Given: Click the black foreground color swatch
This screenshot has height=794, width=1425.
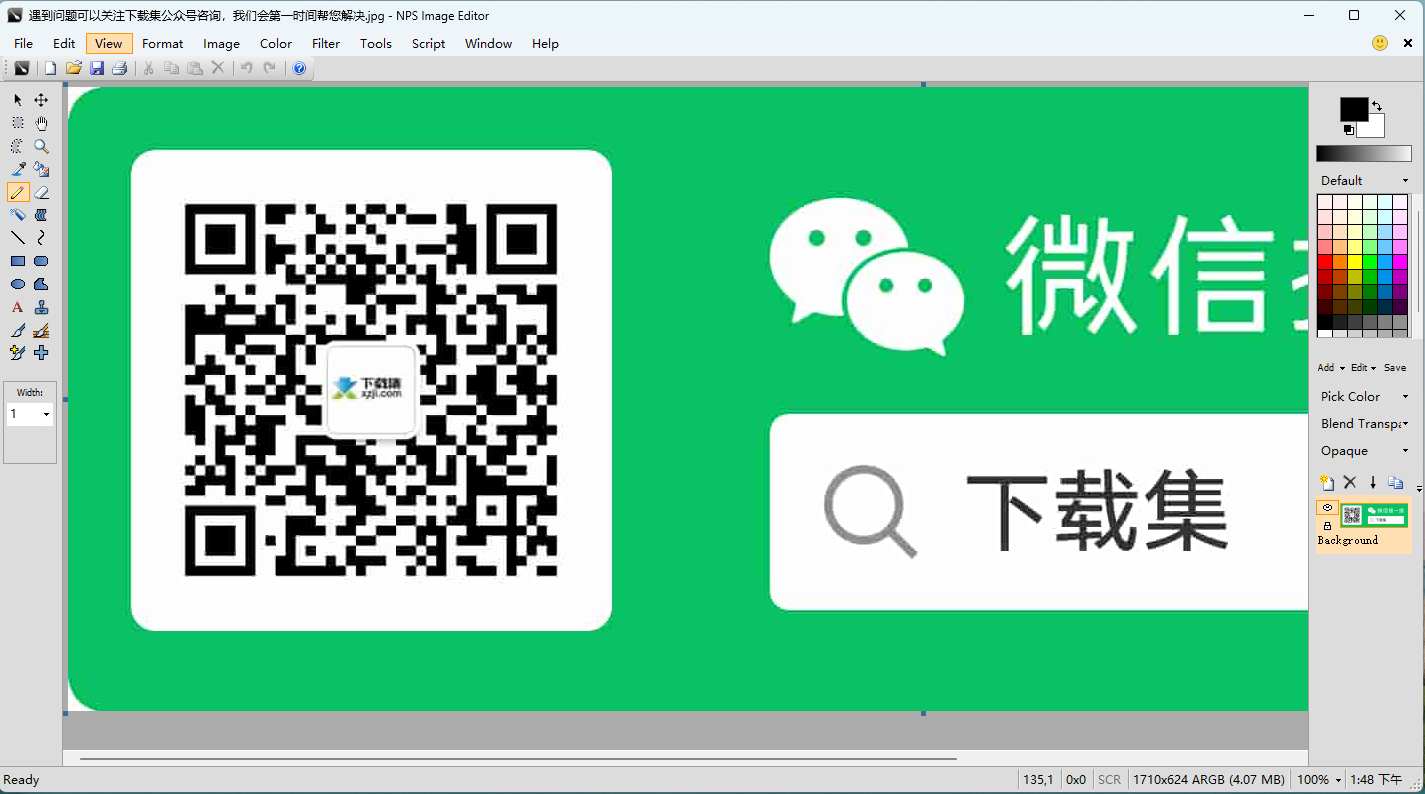Looking at the screenshot, I should coord(1354,110).
